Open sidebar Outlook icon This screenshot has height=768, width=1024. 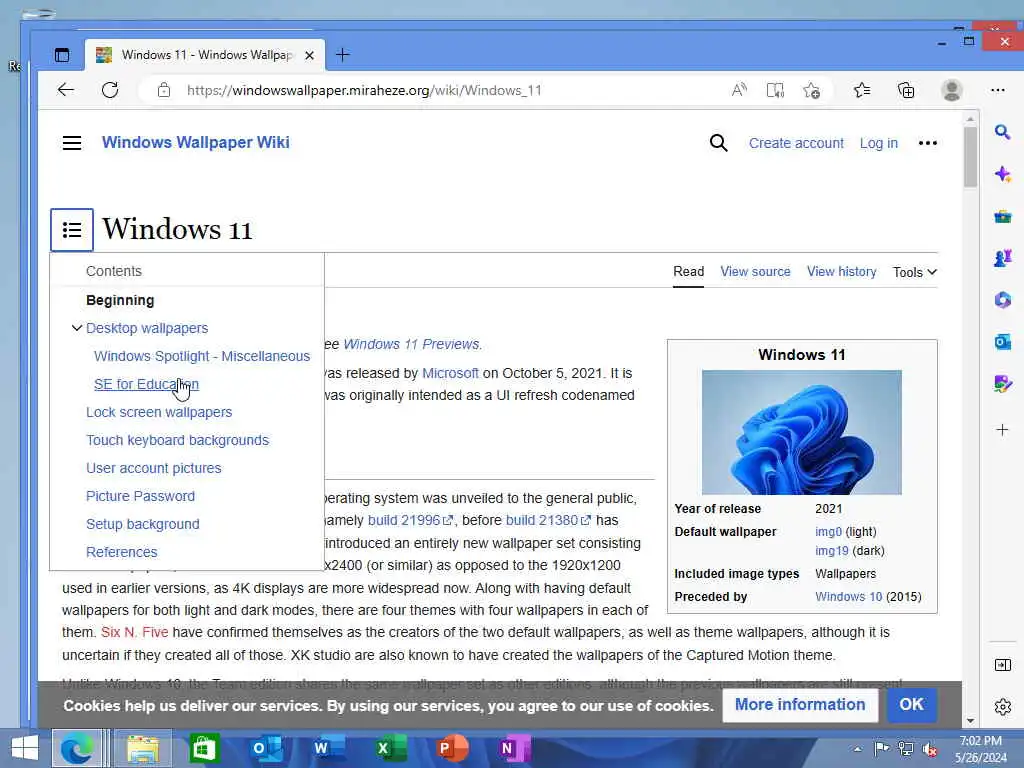[x=1002, y=342]
